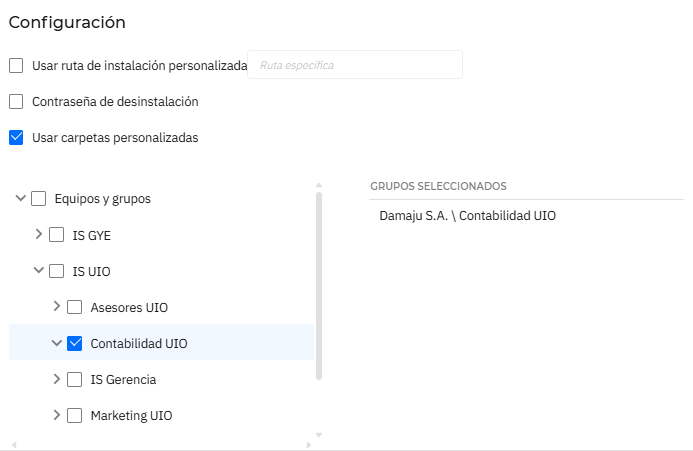Enable custom installation path checkbox
This screenshot has height=451, width=693.
(x=16, y=65)
